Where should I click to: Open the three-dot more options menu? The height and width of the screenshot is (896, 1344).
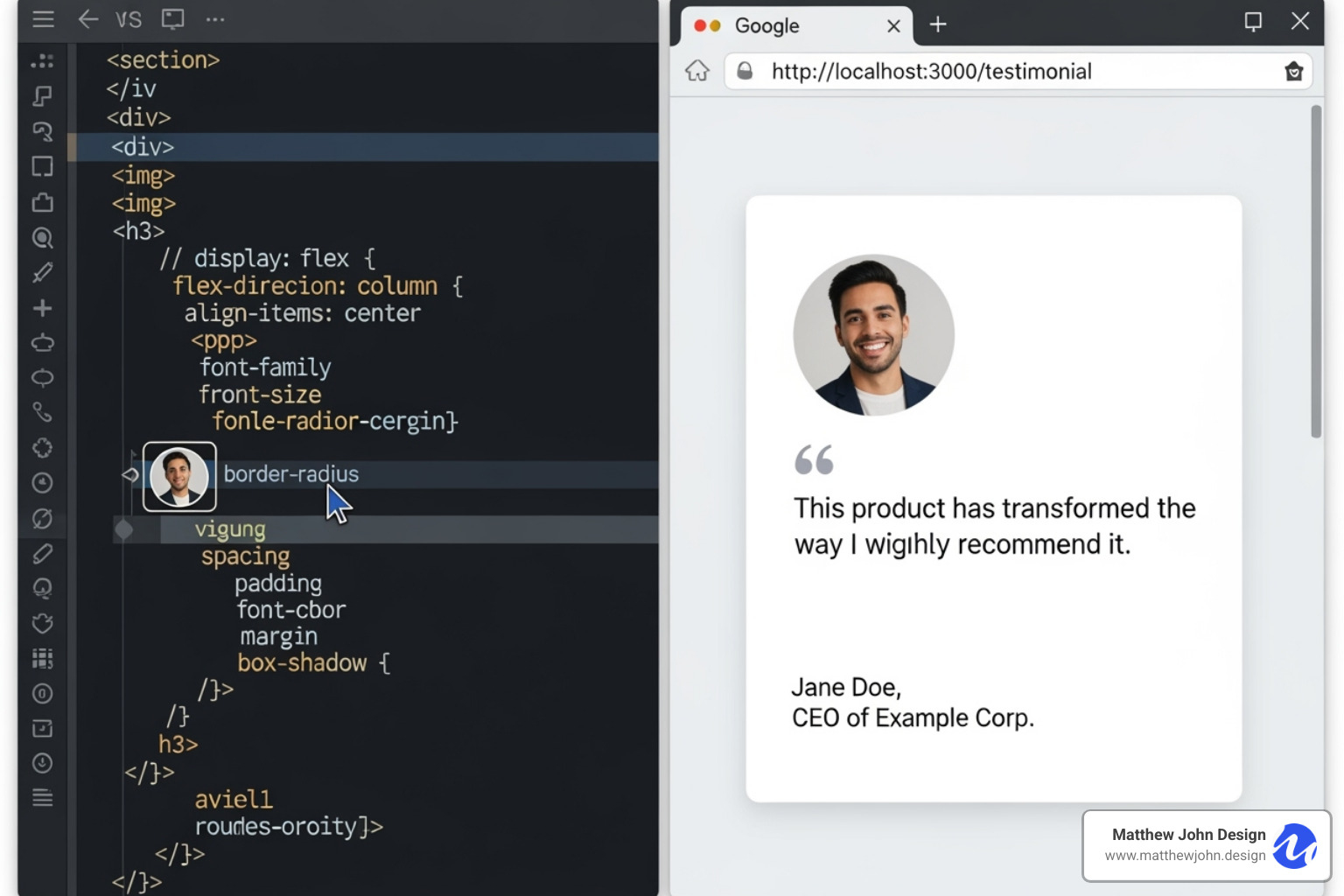tap(215, 19)
